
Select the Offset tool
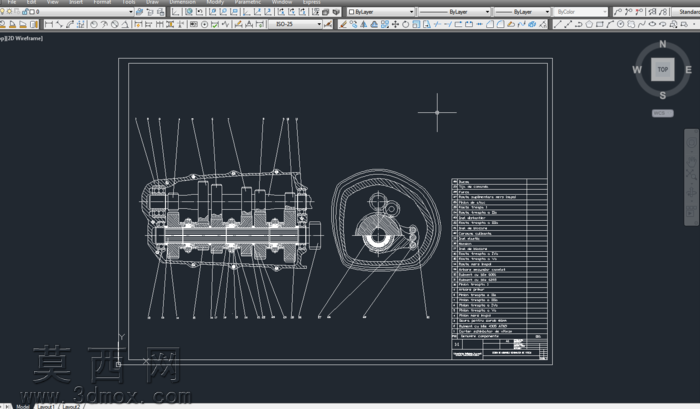[x=374, y=24]
